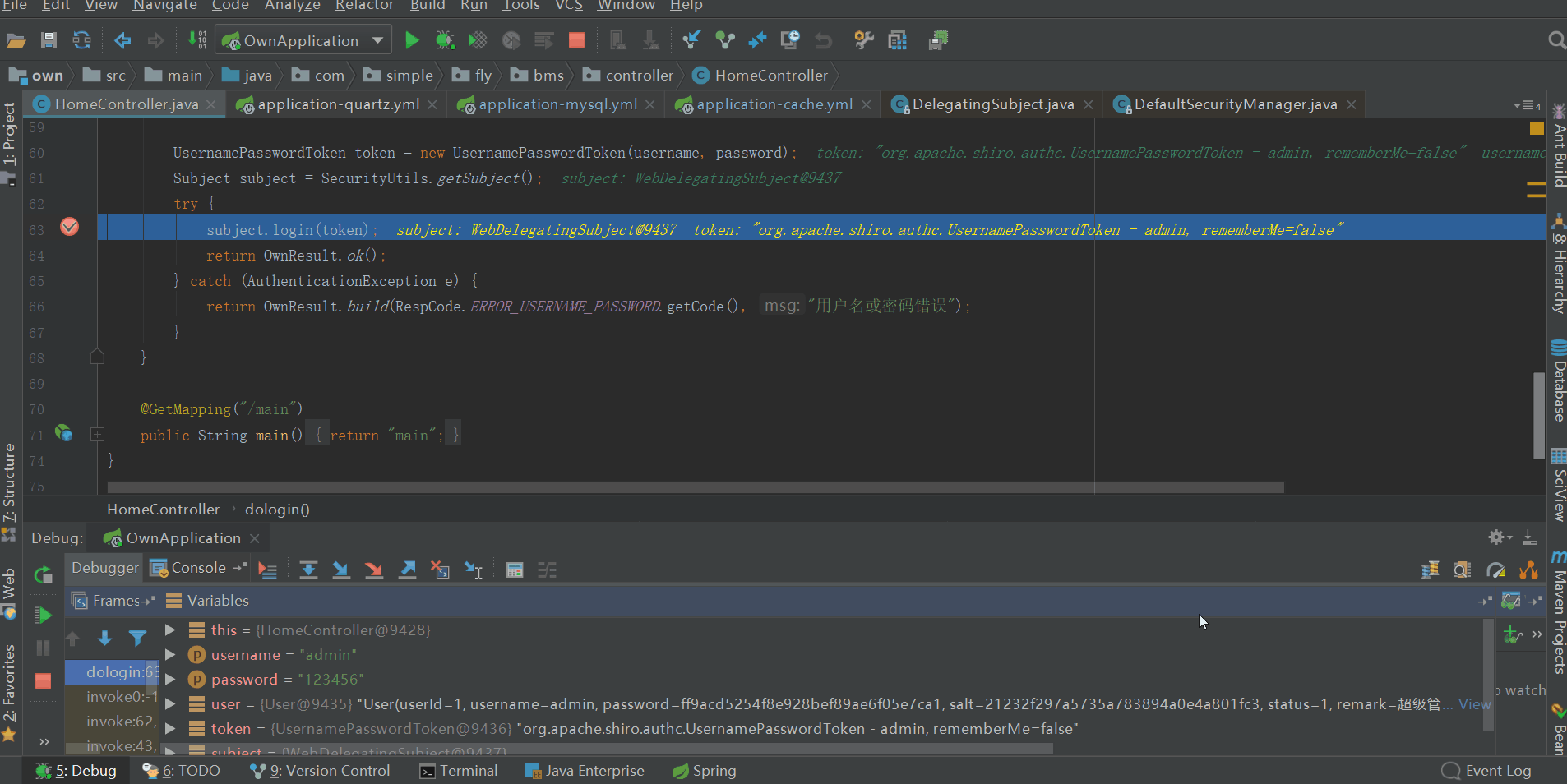The width and height of the screenshot is (1567, 784).
Task: Add a new watch with the plus glasses icon
Action: pos(1512,634)
